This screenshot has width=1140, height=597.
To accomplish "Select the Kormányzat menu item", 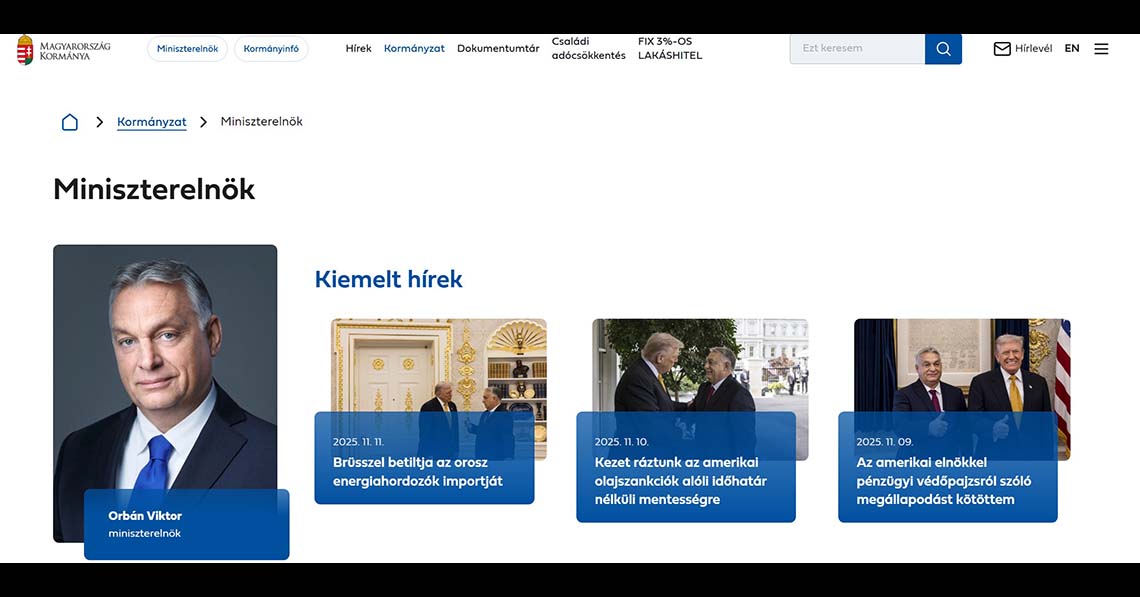I will [x=414, y=47].
